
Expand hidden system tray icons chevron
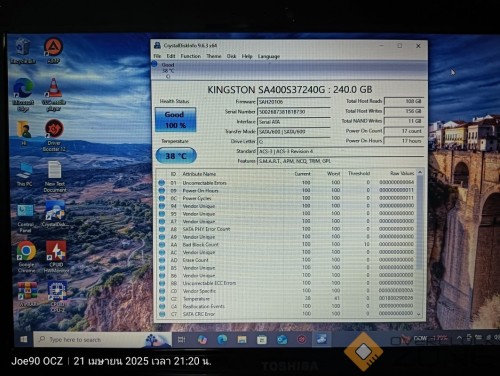tap(459, 338)
